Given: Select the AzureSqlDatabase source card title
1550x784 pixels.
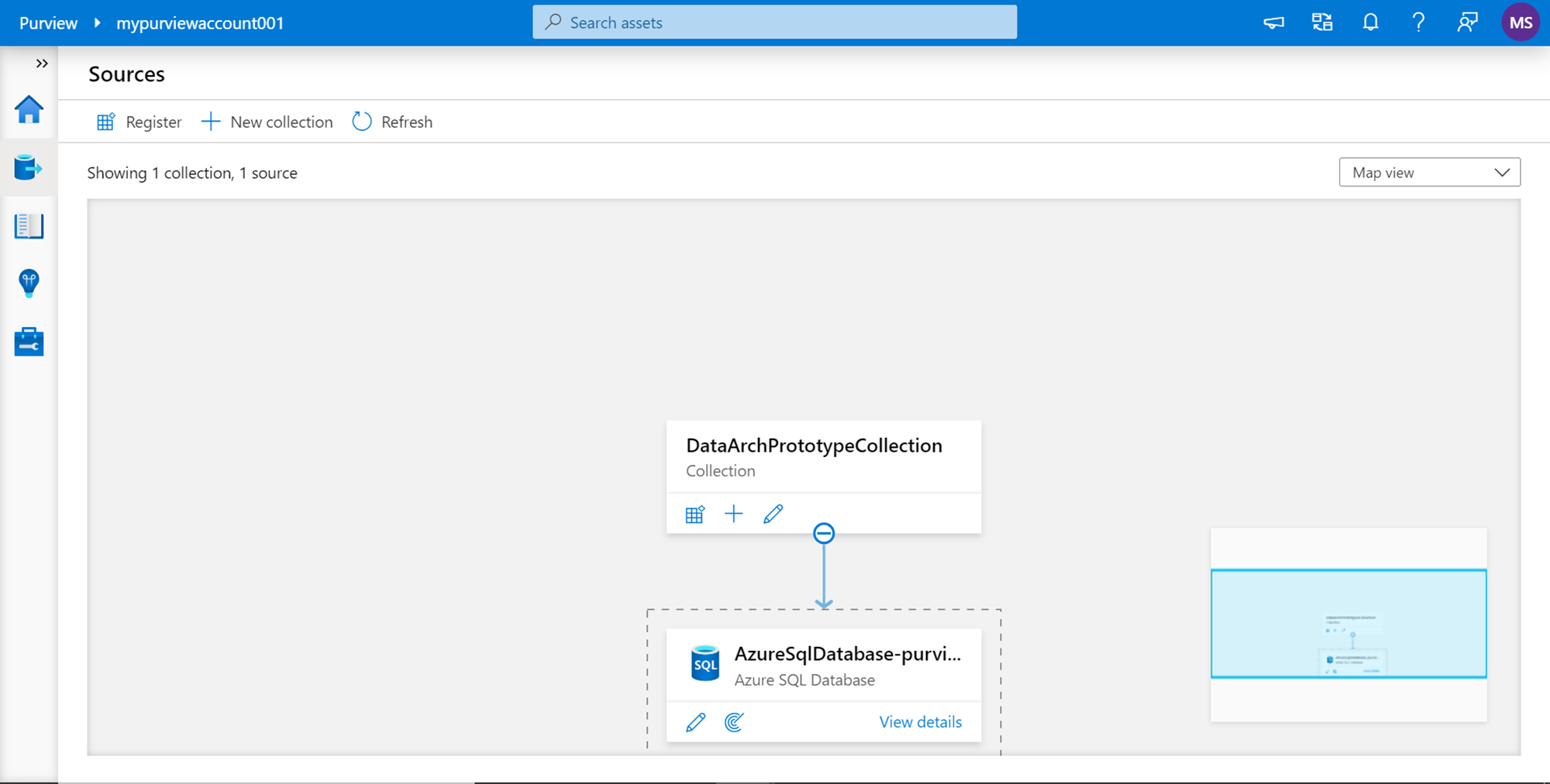Looking at the screenshot, I should [848, 654].
